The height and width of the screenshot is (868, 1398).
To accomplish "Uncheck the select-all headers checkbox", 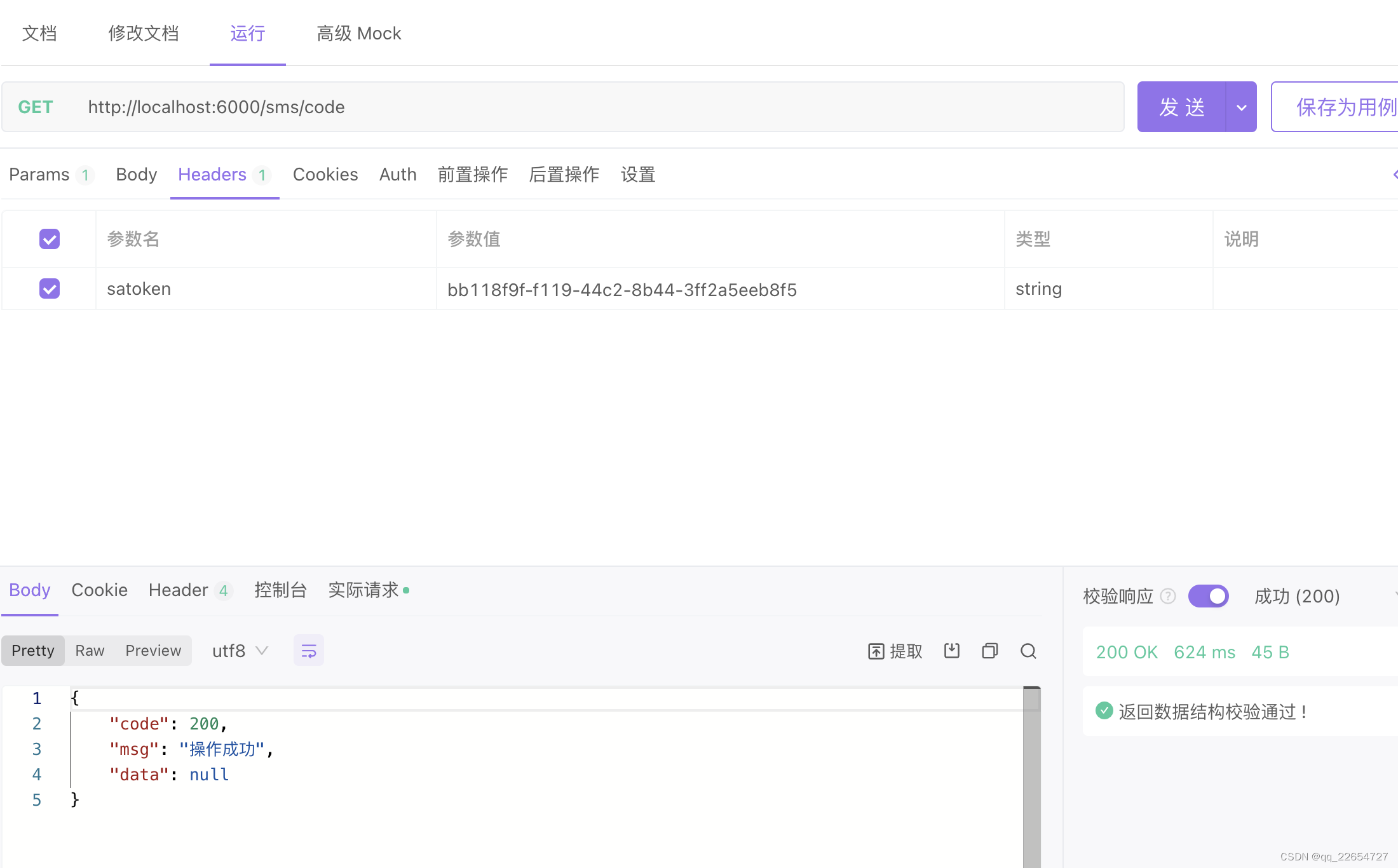I will click(49, 238).
